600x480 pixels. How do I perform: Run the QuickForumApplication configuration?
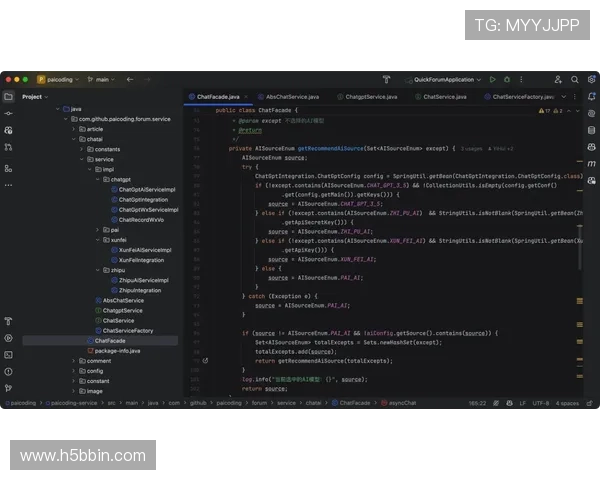[492, 79]
